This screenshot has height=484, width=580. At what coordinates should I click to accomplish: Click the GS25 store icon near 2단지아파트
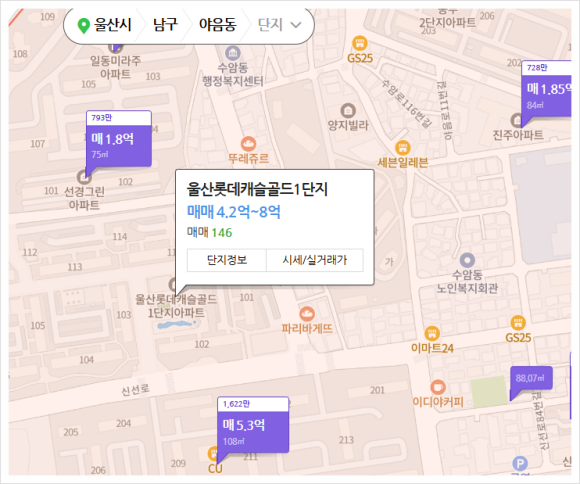pos(360,43)
